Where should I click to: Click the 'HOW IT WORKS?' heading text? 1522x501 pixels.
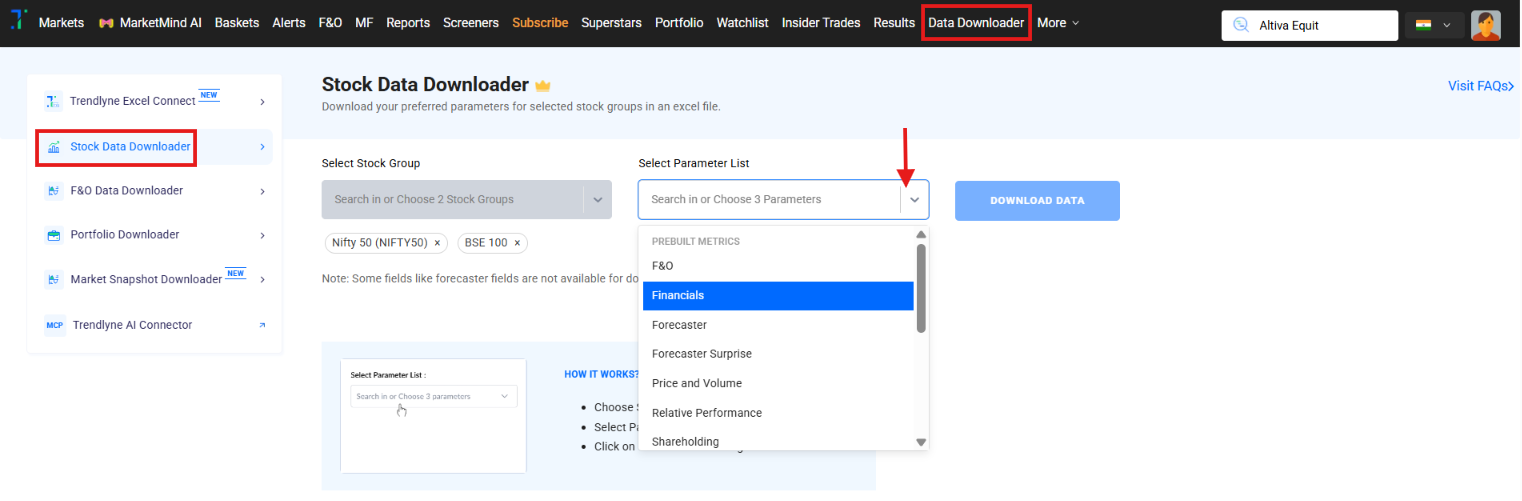tap(601, 374)
